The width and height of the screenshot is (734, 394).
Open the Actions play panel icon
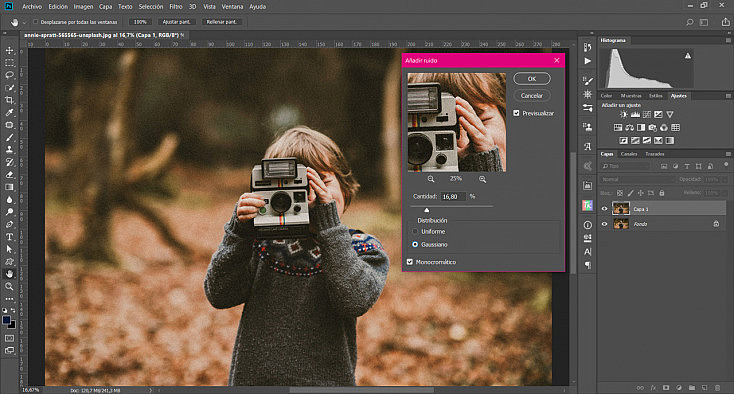click(x=587, y=61)
